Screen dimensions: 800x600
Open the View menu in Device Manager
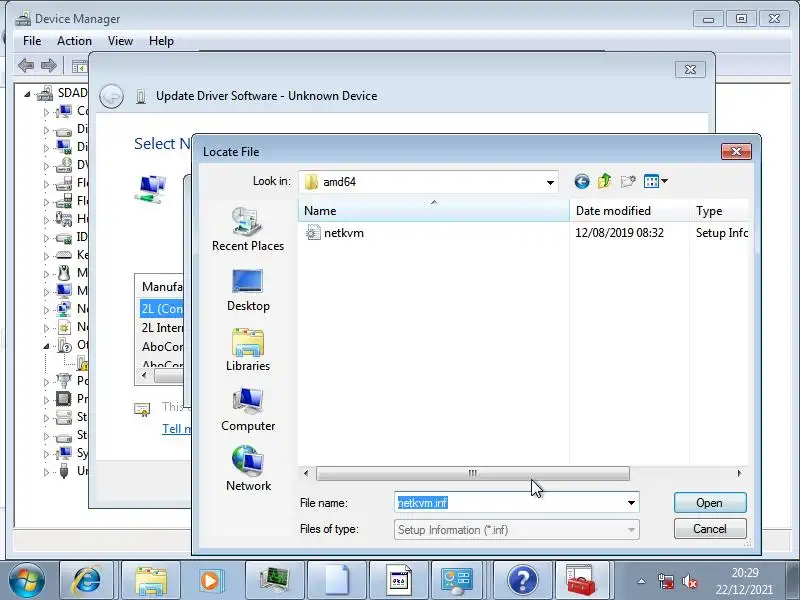point(120,41)
